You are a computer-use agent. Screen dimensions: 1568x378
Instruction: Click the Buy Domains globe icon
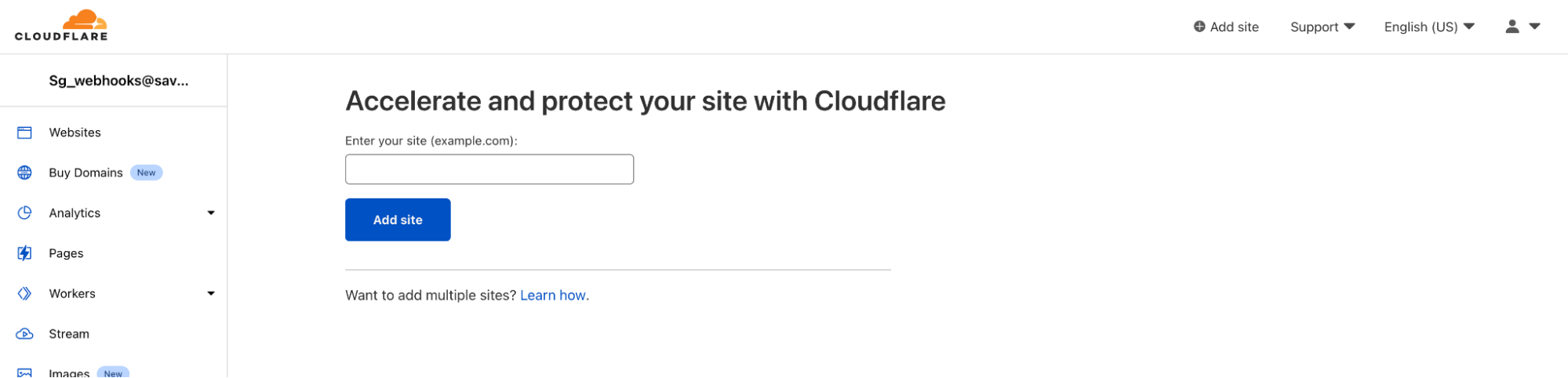pos(25,173)
